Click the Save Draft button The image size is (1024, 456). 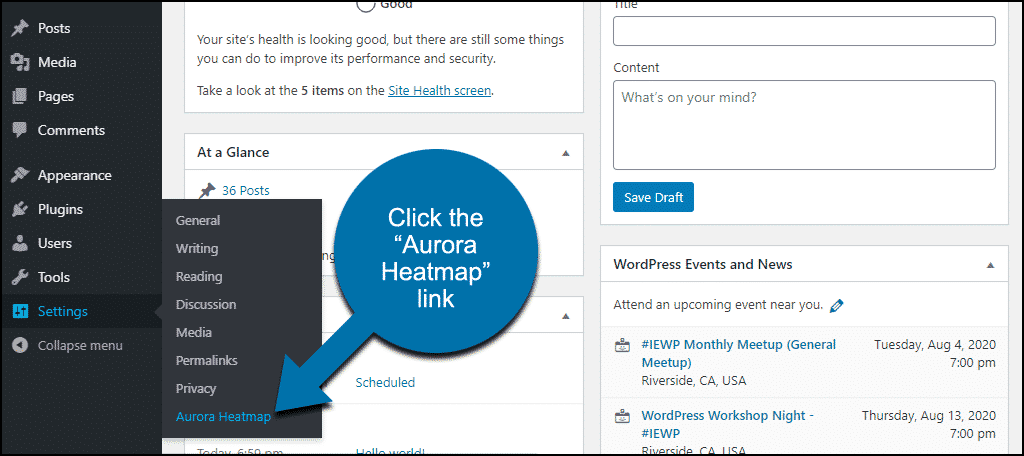click(x=653, y=197)
